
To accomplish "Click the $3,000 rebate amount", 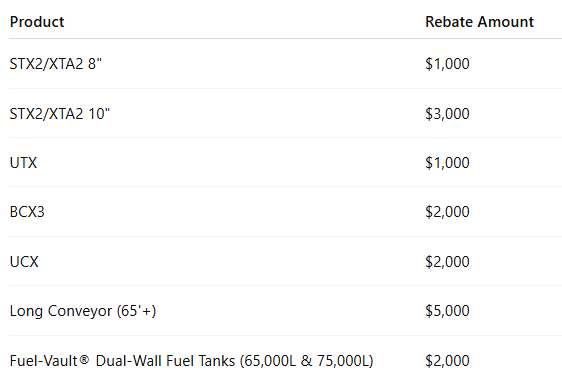I will tap(447, 114).
